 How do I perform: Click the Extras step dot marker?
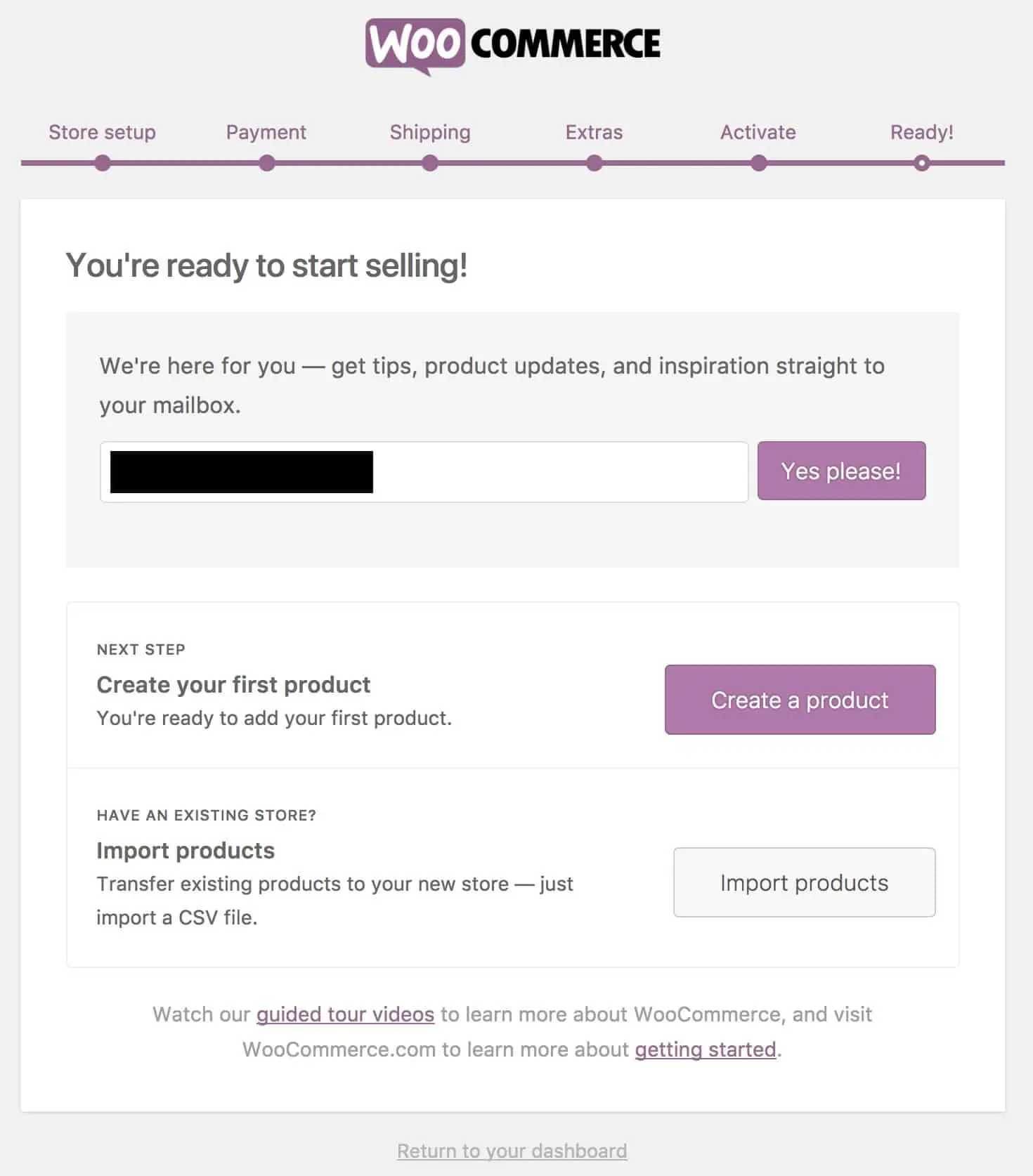coord(595,164)
